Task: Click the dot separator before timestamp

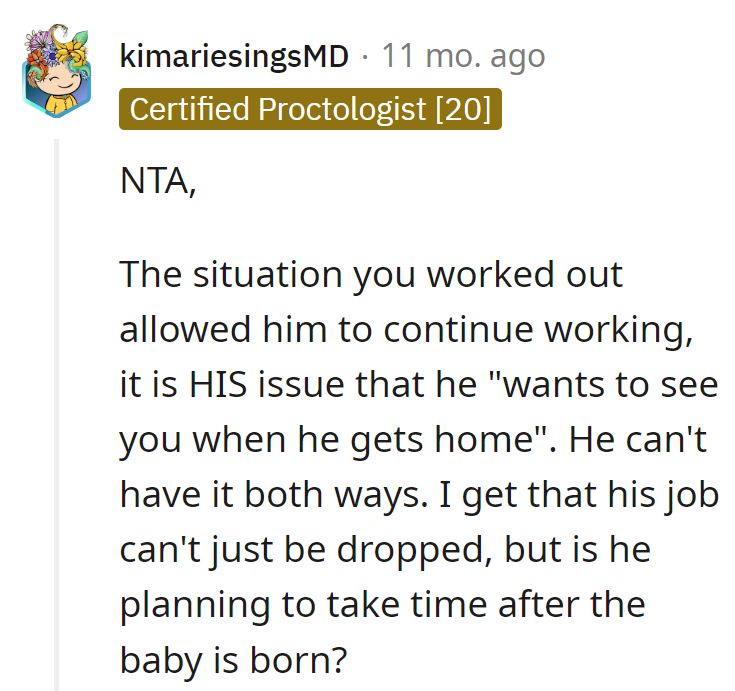Action: click(x=365, y=58)
